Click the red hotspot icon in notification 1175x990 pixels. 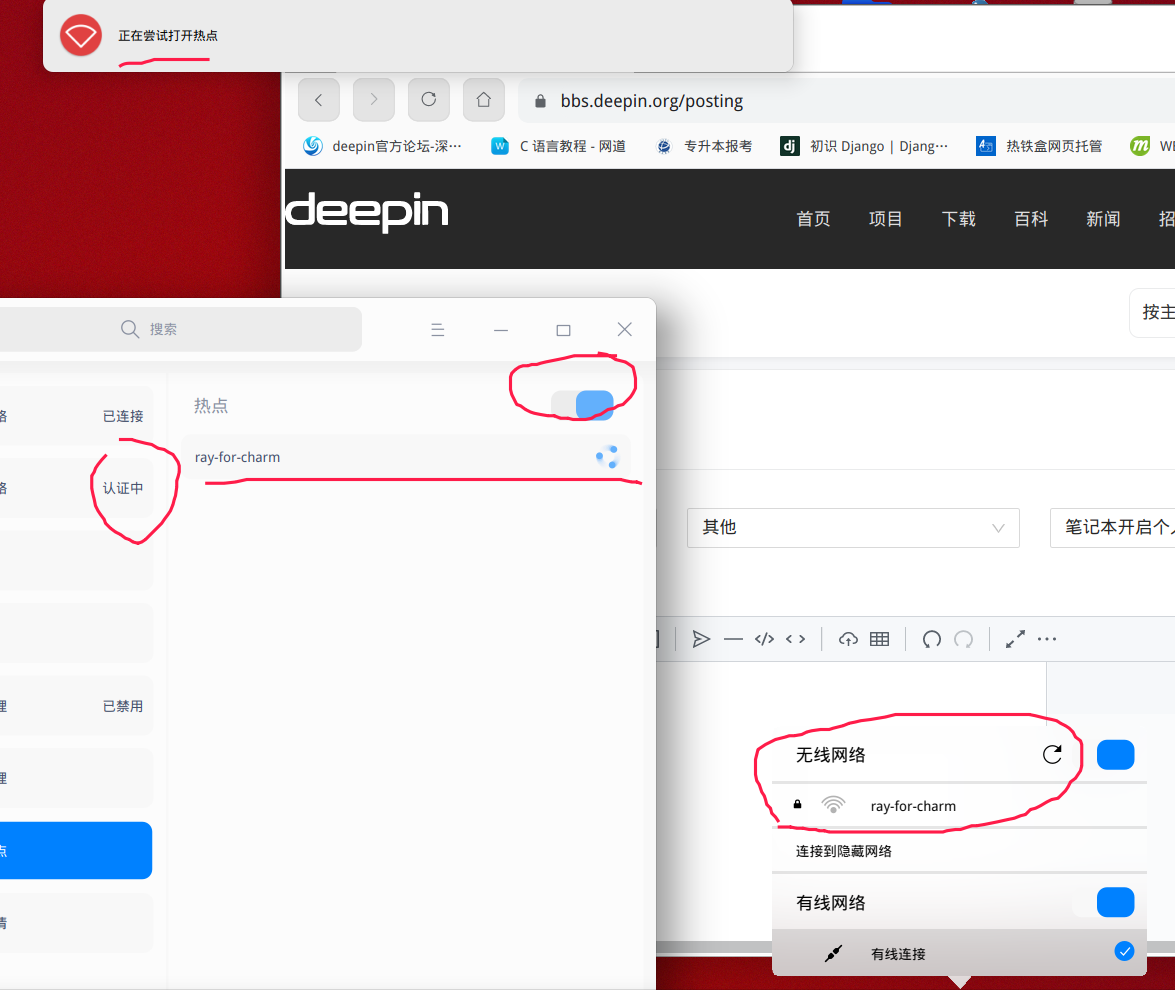81,35
